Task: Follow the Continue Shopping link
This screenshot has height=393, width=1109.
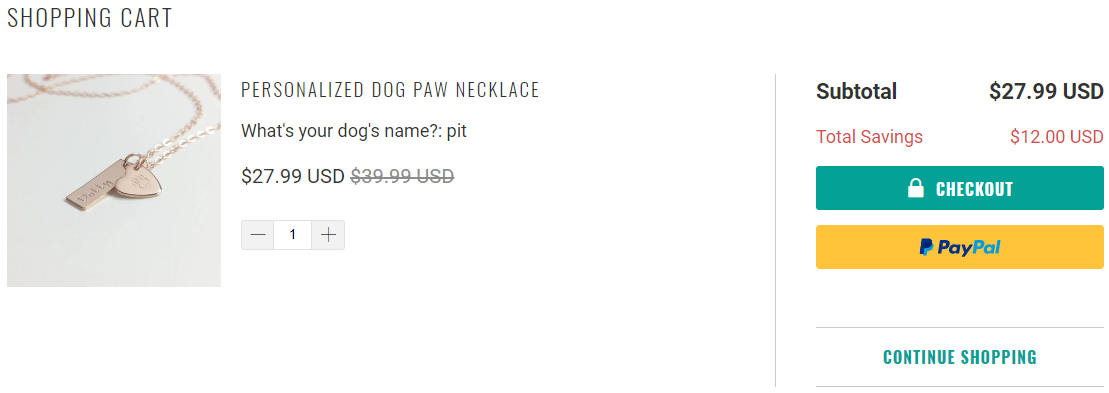Action: click(x=960, y=357)
